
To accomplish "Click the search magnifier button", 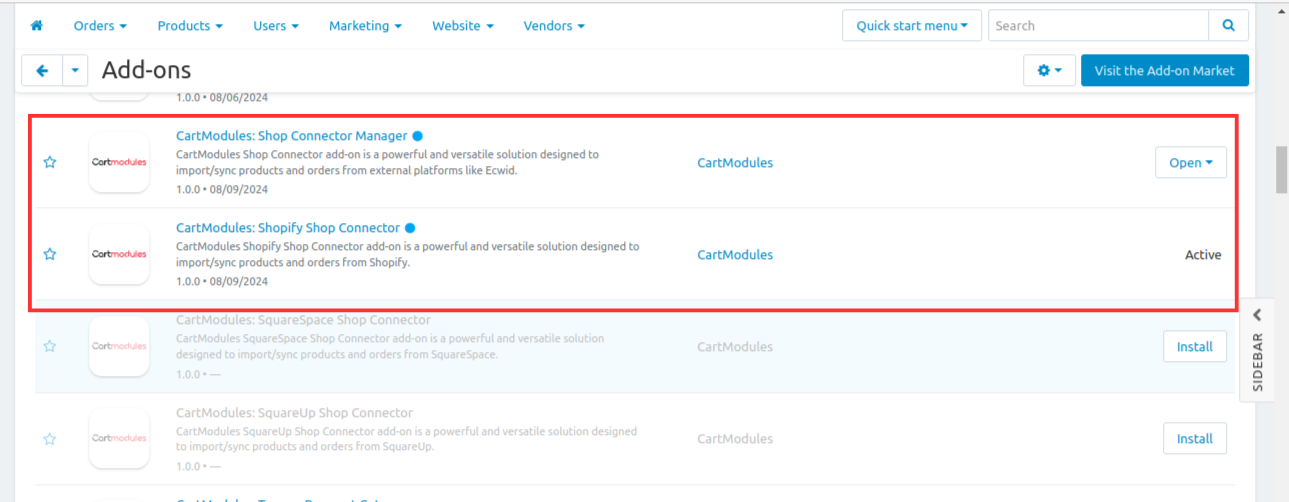I will [1228, 25].
